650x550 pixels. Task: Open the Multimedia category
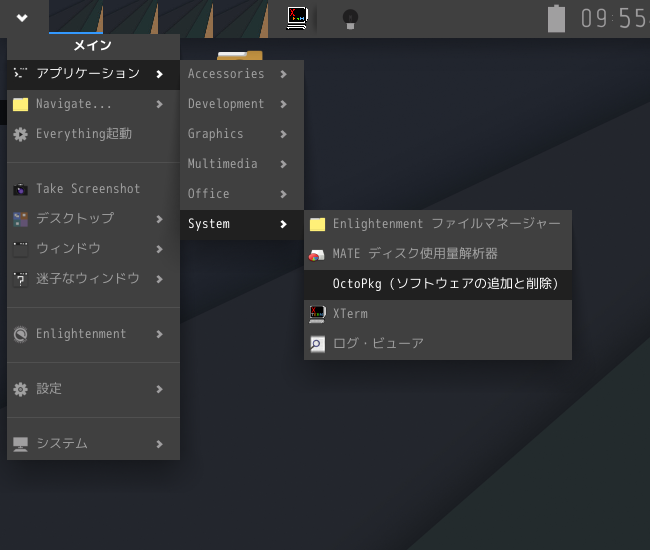tap(242, 164)
